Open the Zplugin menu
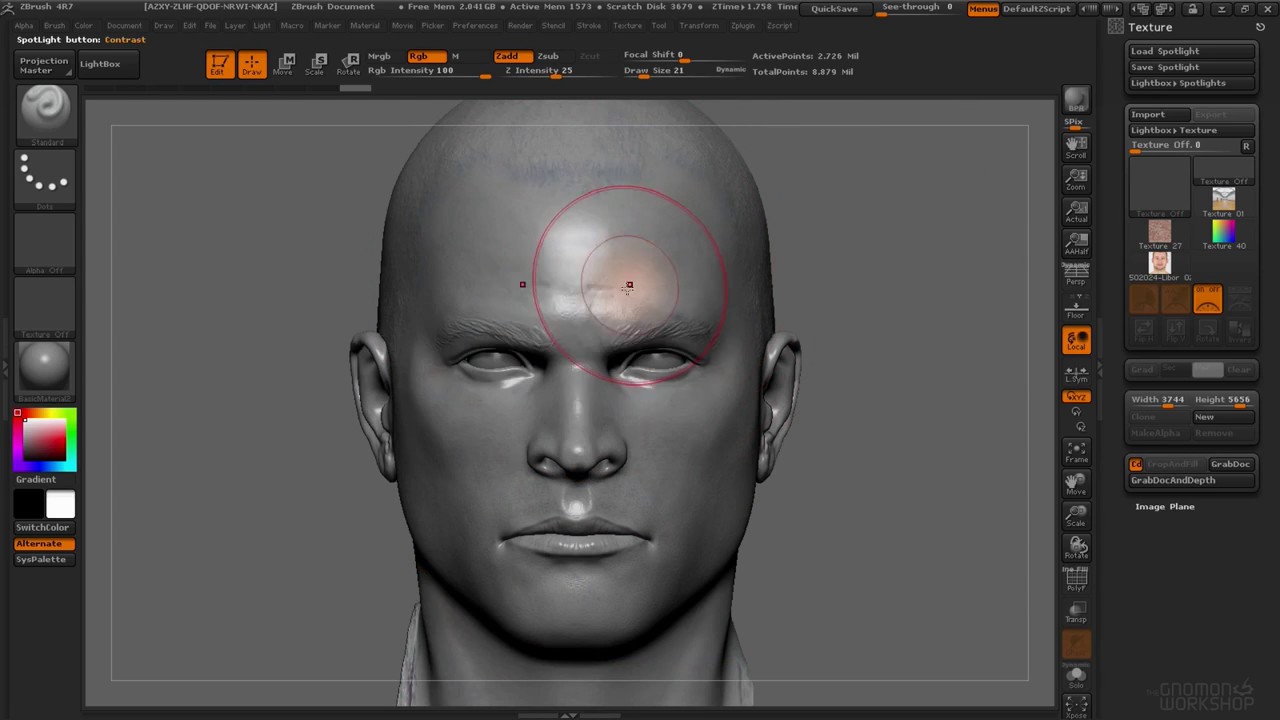1280x720 pixels. (x=743, y=26)
